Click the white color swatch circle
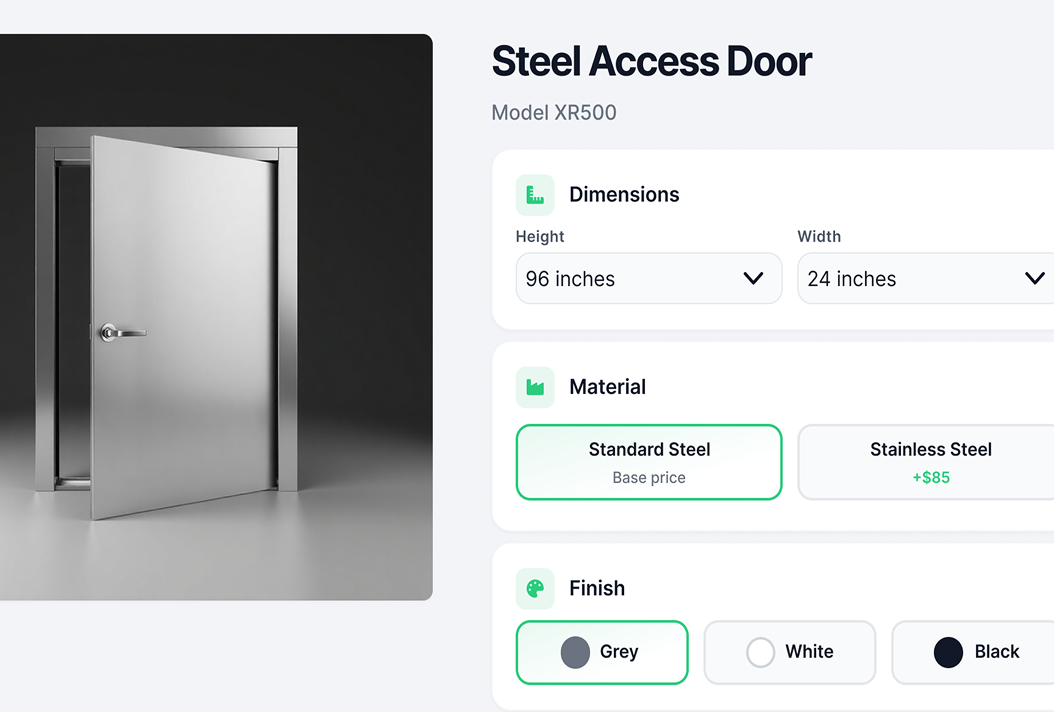Viewport: 1054px width, 712px height. click(761, 652)
